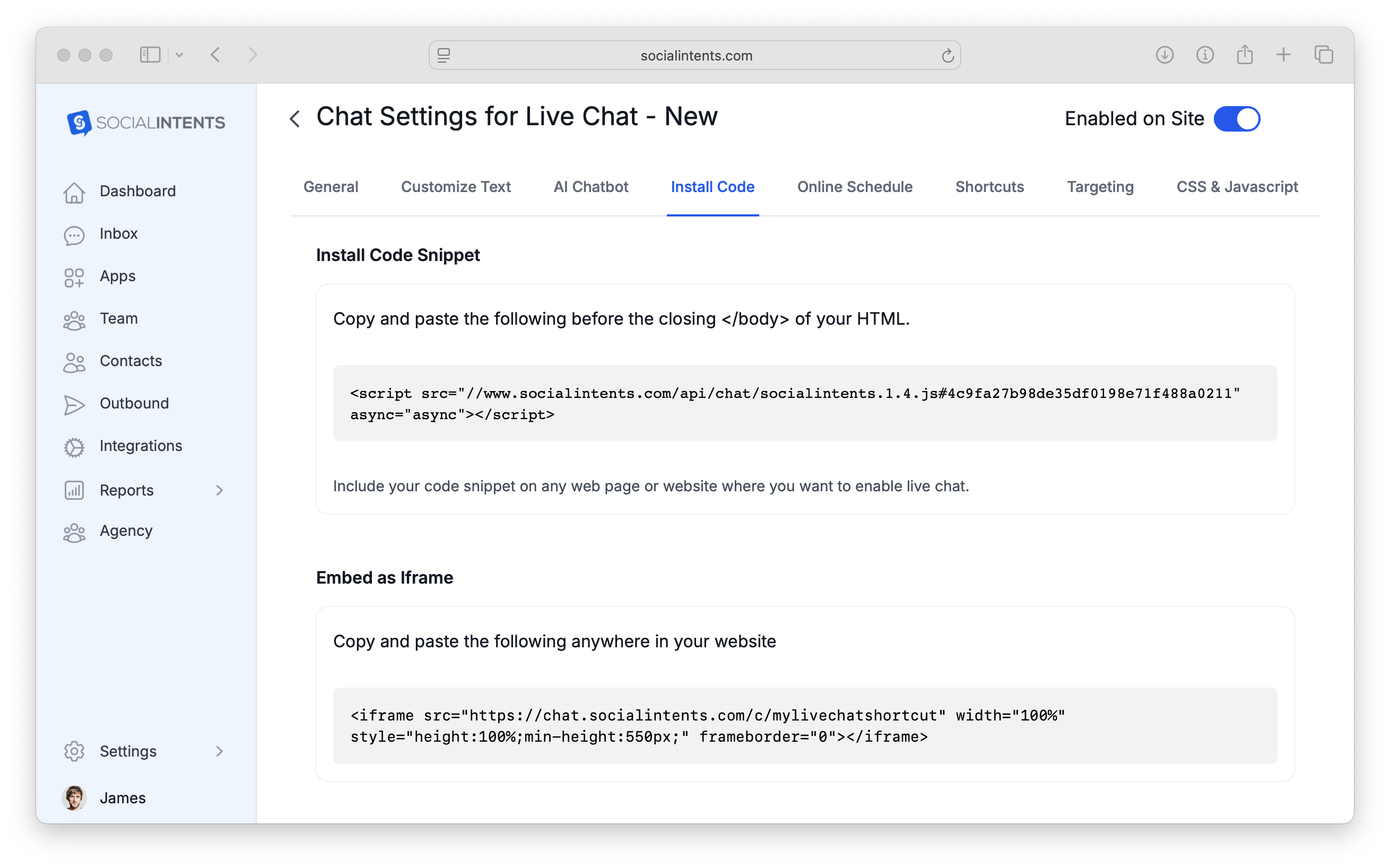Click the browser forward arrow
Viewport: 1390px width, 868px height.
click(x=253, y=55)
